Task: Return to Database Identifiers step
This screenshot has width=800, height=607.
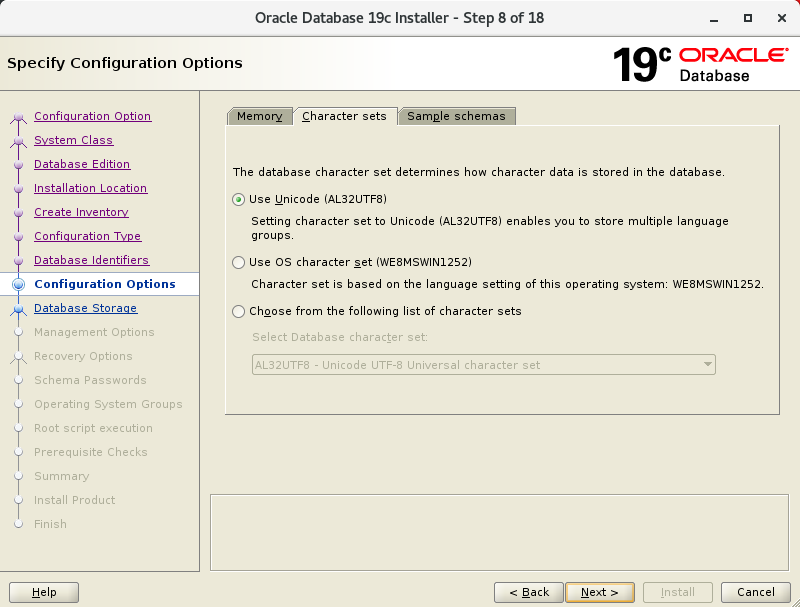Action: pos(91,260)
